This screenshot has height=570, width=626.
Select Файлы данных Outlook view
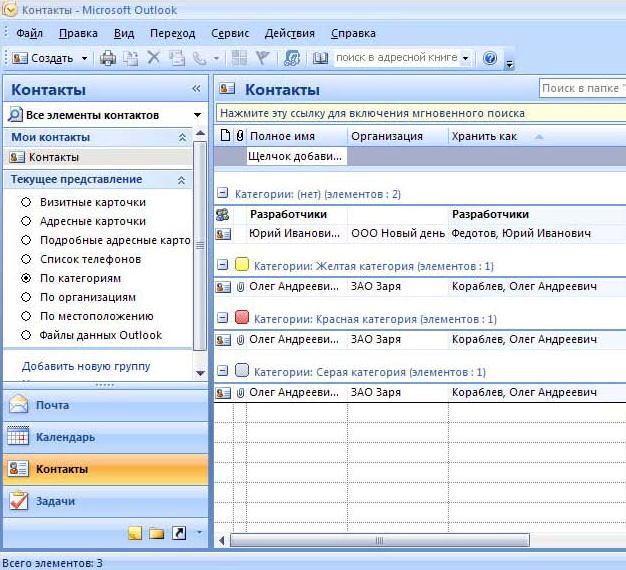pos(26,335)
